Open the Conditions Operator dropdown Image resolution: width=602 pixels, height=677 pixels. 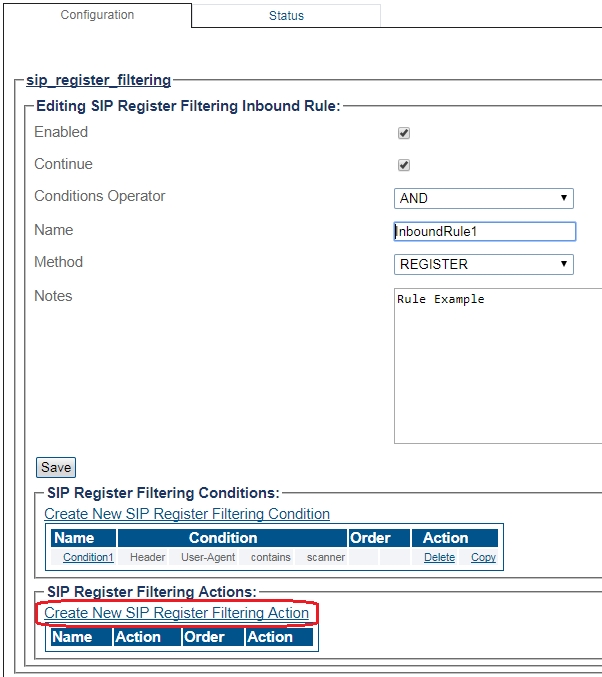(x=484, y=198)
